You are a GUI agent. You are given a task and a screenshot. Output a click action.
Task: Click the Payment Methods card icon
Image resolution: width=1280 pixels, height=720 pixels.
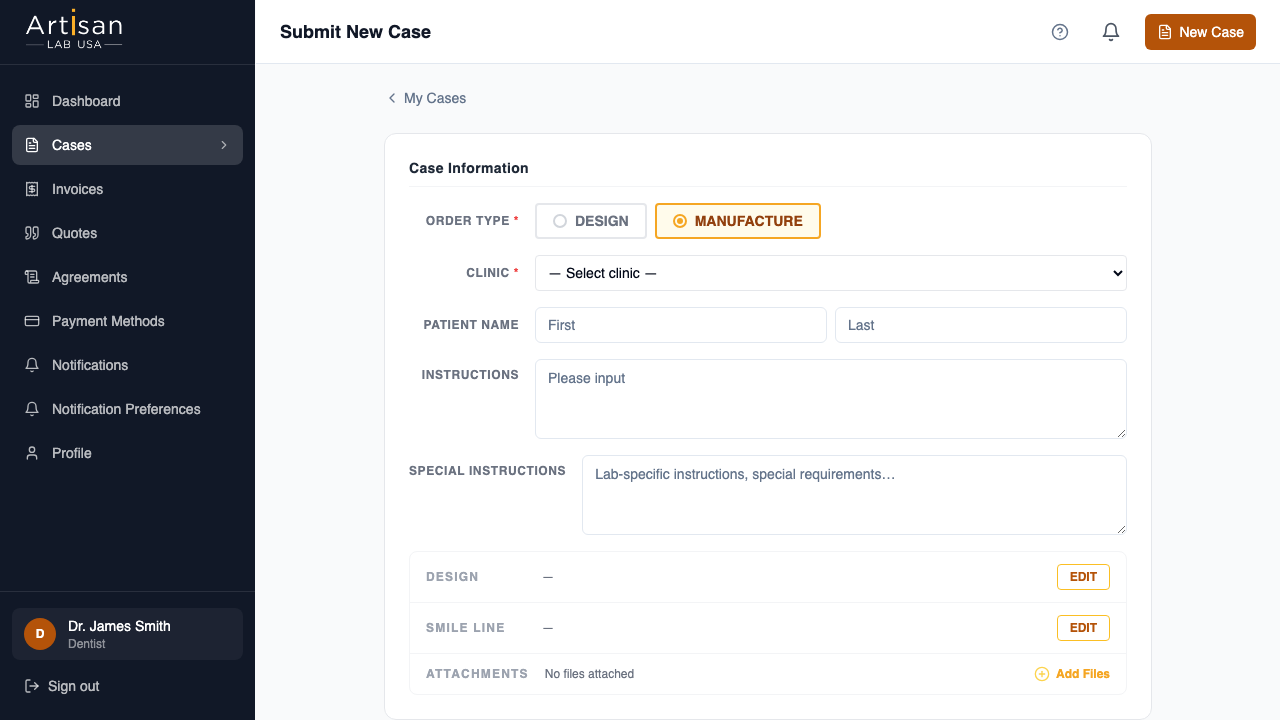pyautogui.click(x=32, y=321)
